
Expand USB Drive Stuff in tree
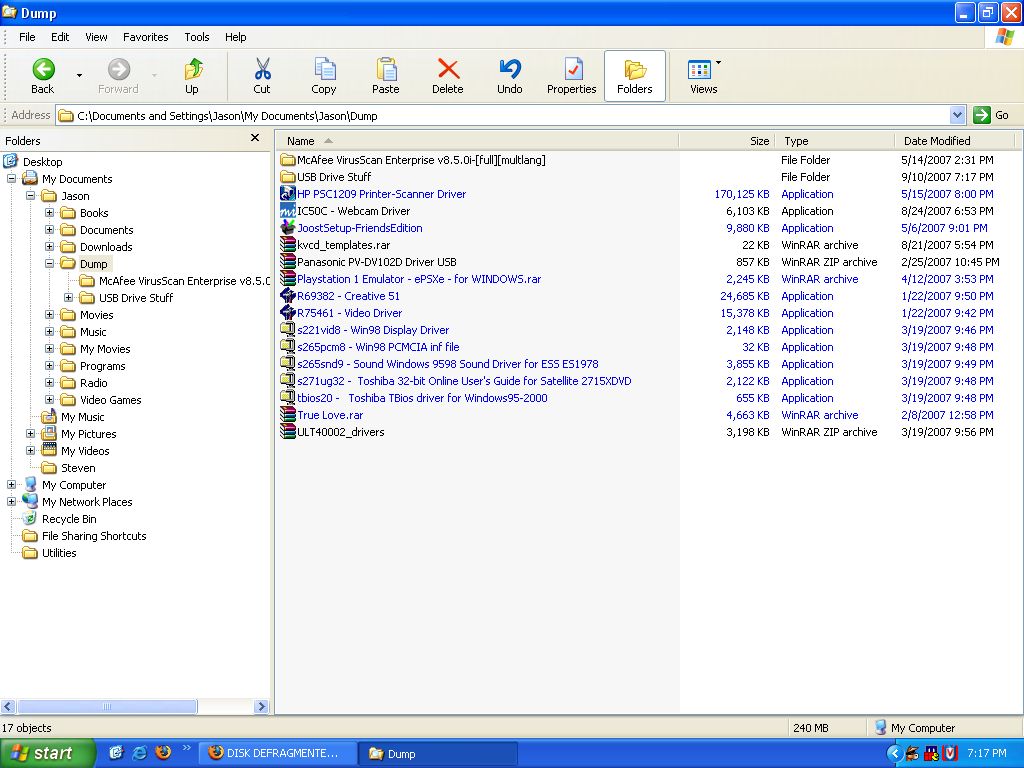(68, 297)
